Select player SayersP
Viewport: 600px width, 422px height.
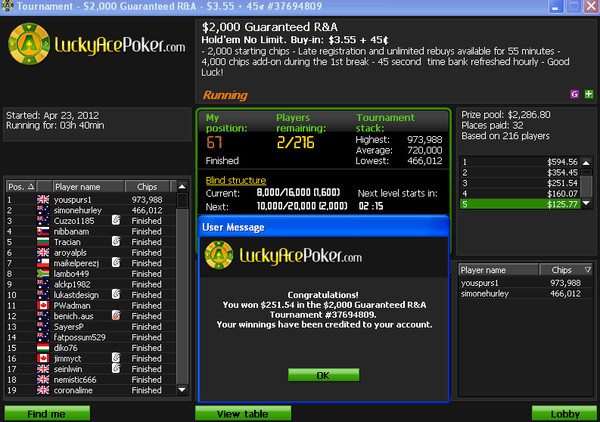[x=91, y=327]
